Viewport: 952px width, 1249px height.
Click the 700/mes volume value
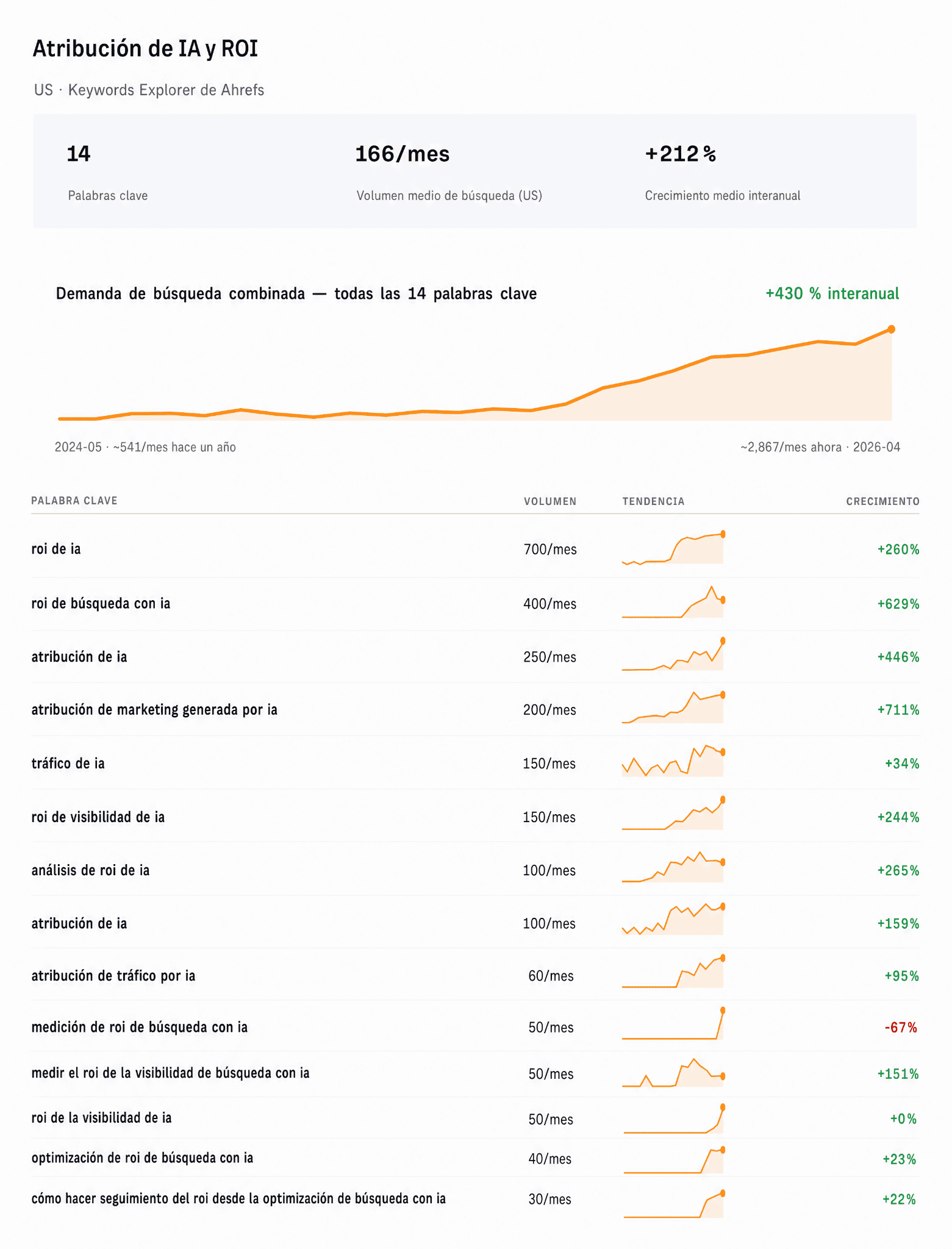tap(550, 549)
